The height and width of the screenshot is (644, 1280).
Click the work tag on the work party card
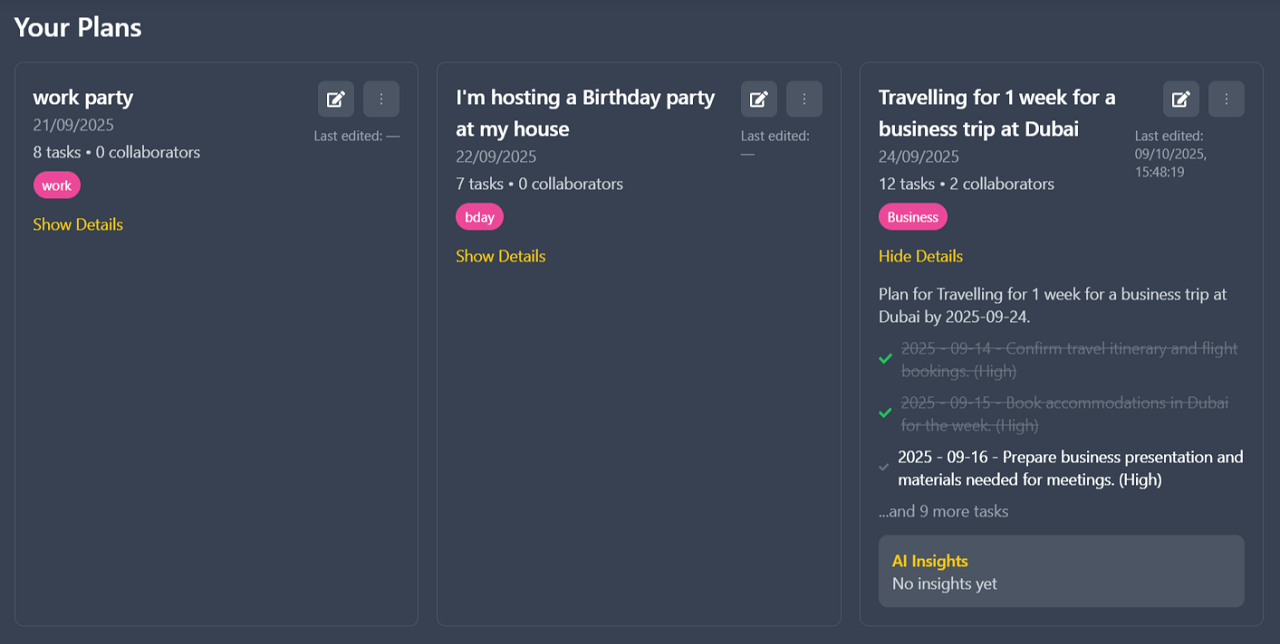[57, 184]
